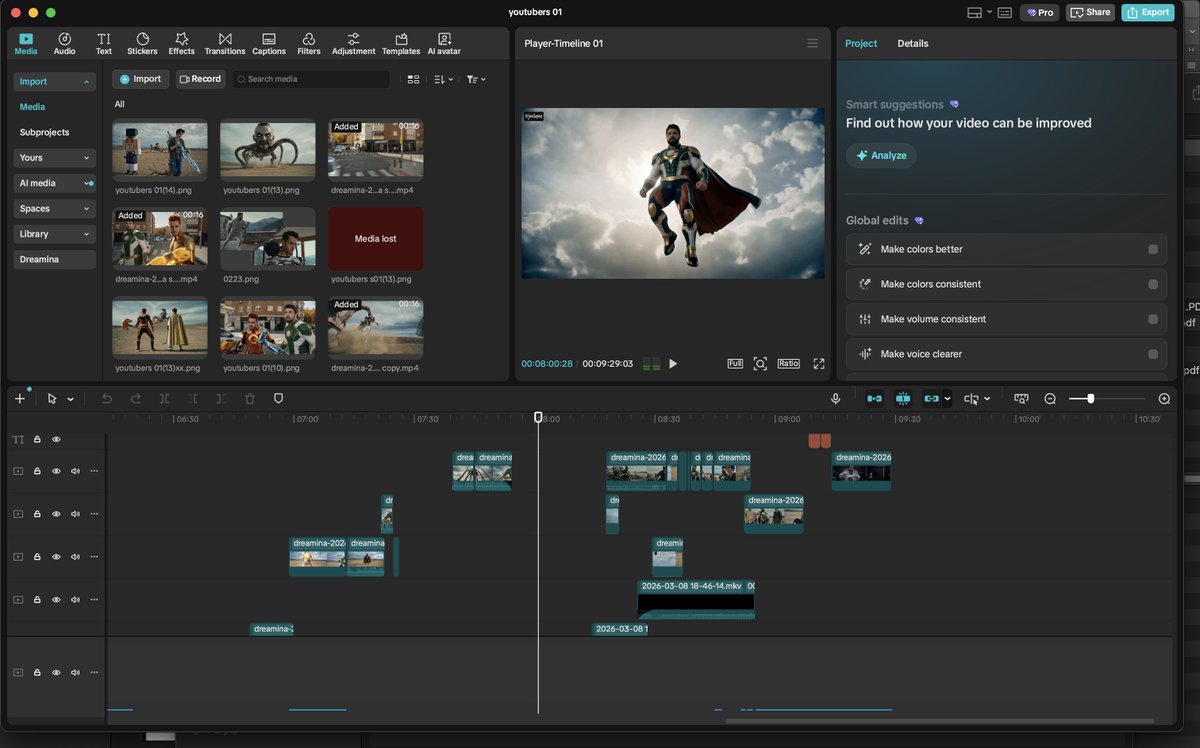1200x748 pixels.
Task: Click the Export button
Action: pos(1147,12)
